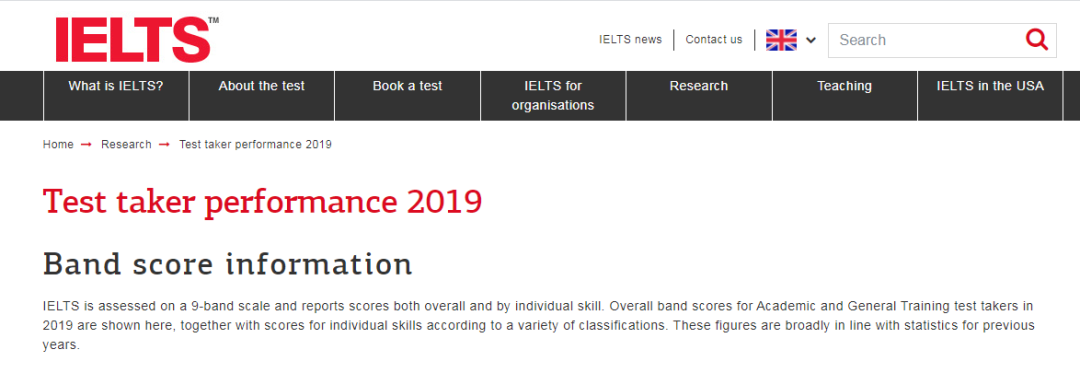Open the Contact us link
This screenshot has height=373, width=1080.
tap(714, 39)
